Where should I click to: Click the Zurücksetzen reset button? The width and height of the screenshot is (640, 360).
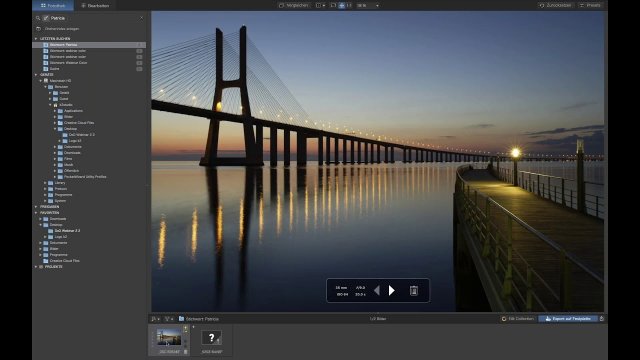[555, 5]
